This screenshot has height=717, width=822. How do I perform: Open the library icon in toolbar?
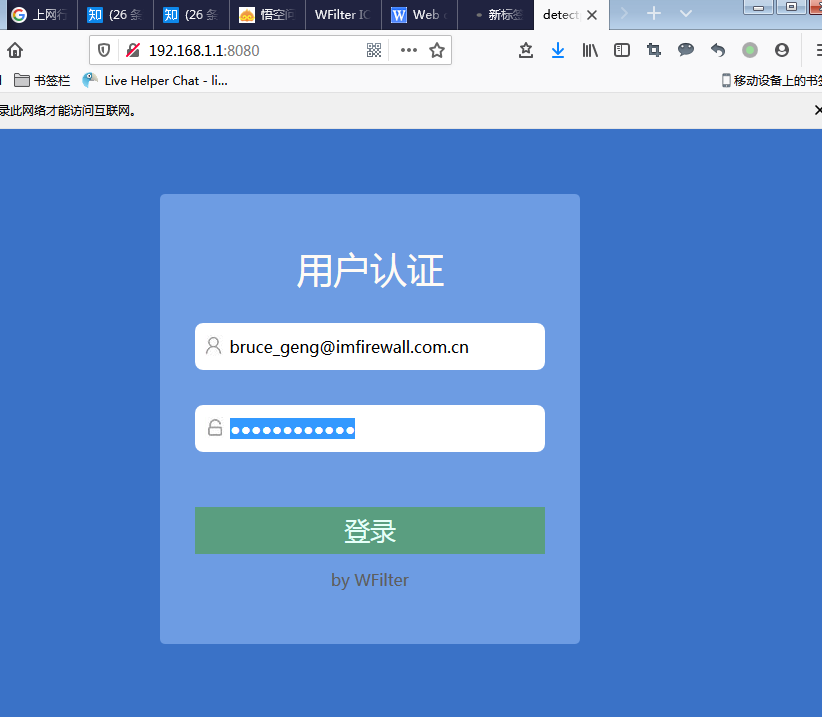click(590, 50)
